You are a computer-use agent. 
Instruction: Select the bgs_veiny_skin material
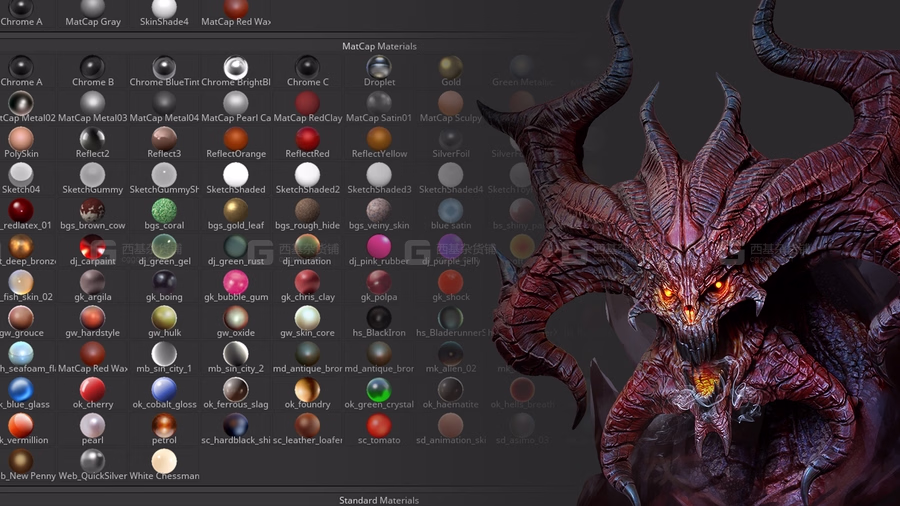click(379, 215)
